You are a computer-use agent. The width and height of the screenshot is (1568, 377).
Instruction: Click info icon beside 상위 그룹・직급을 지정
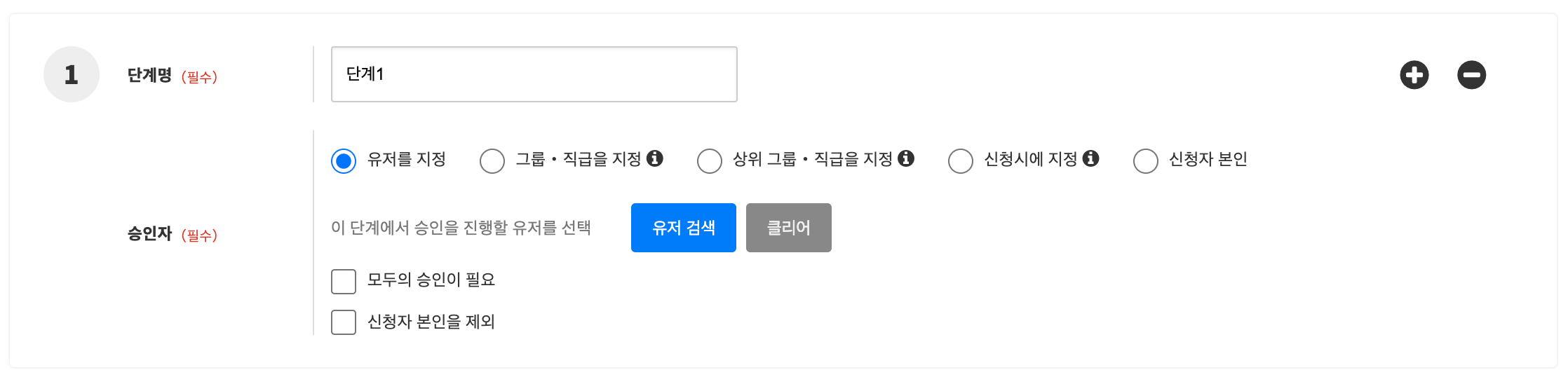(x=906, y=158)
